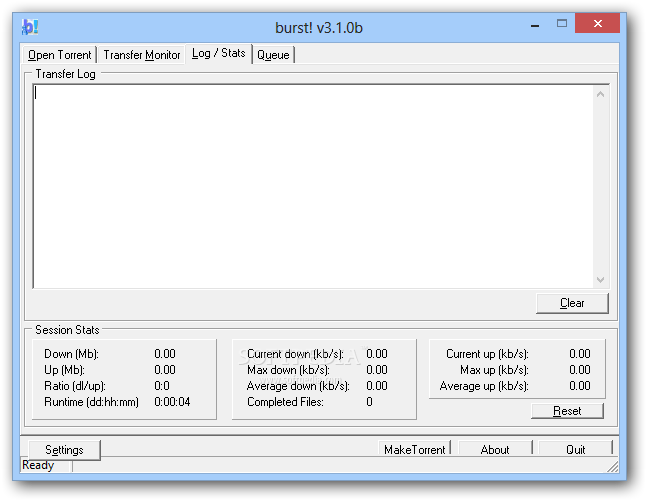
Task: Click the Runtime (dd:hh:mm) label
Action: coord(92,402)
